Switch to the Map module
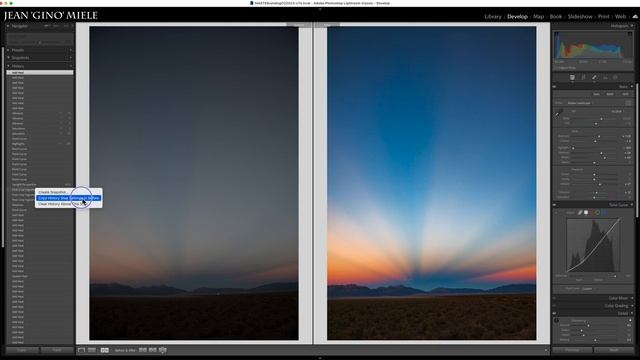This screenshot has height=360, width=640. tap(538, 17)
